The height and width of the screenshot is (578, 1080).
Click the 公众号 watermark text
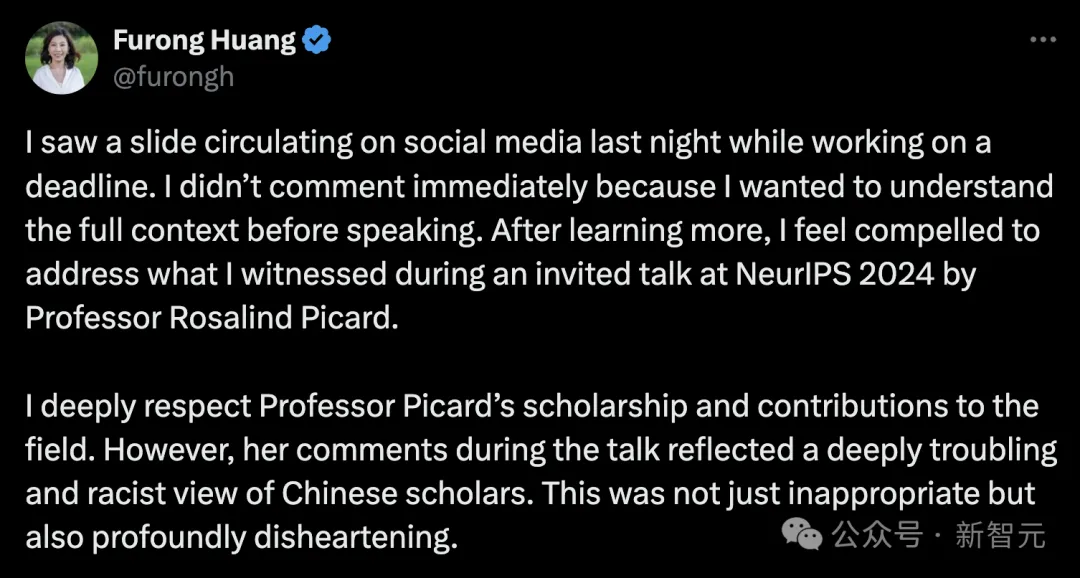point(877,535)
